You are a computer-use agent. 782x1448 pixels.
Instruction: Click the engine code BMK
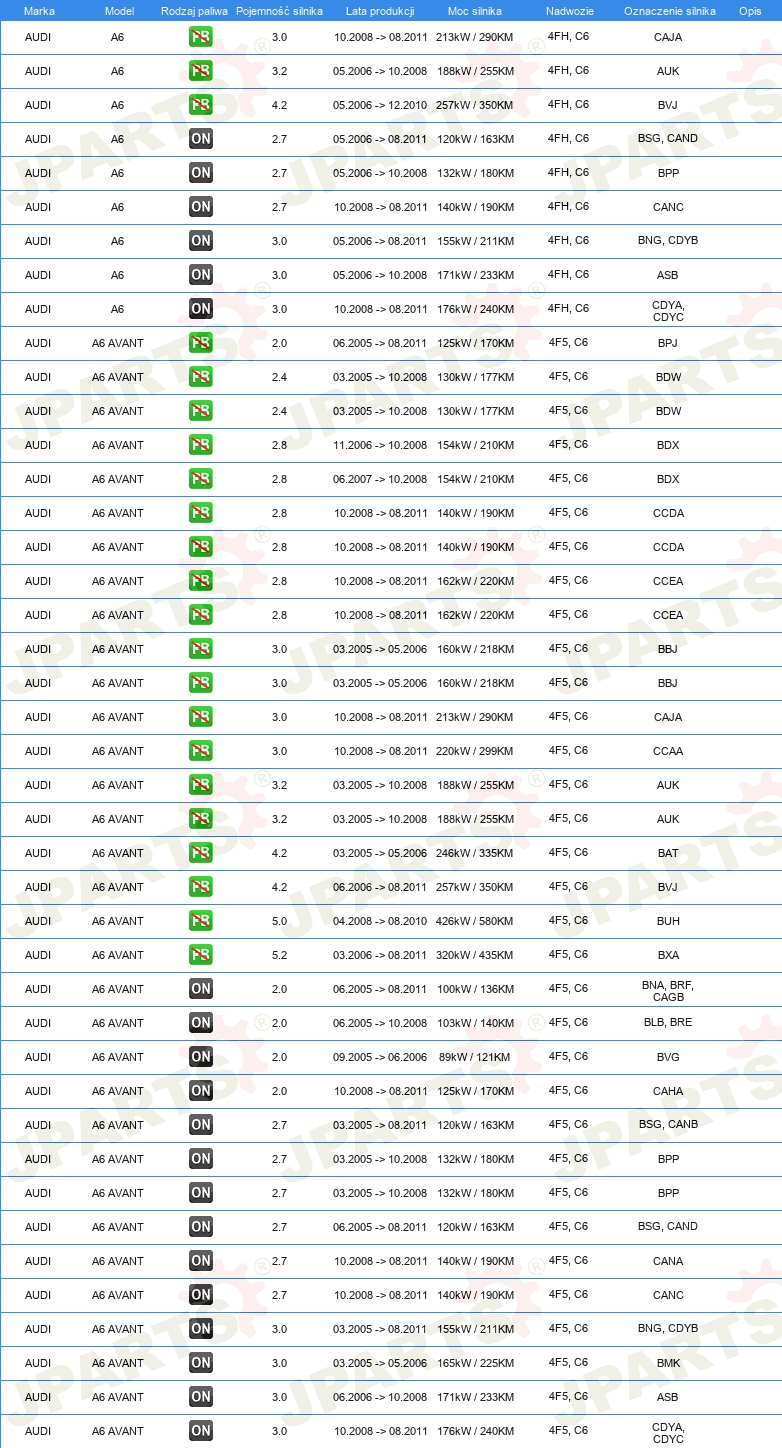pos(668,1364)
